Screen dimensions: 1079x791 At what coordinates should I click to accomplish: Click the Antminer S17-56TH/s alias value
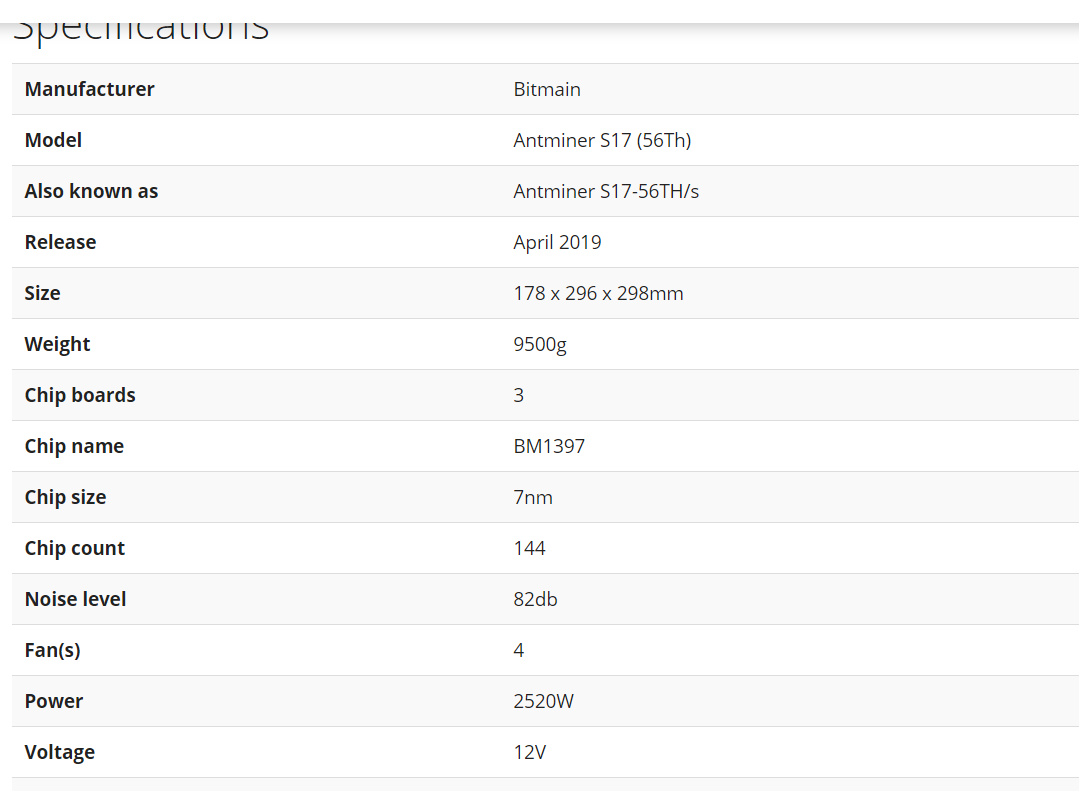tap(606, 191)
